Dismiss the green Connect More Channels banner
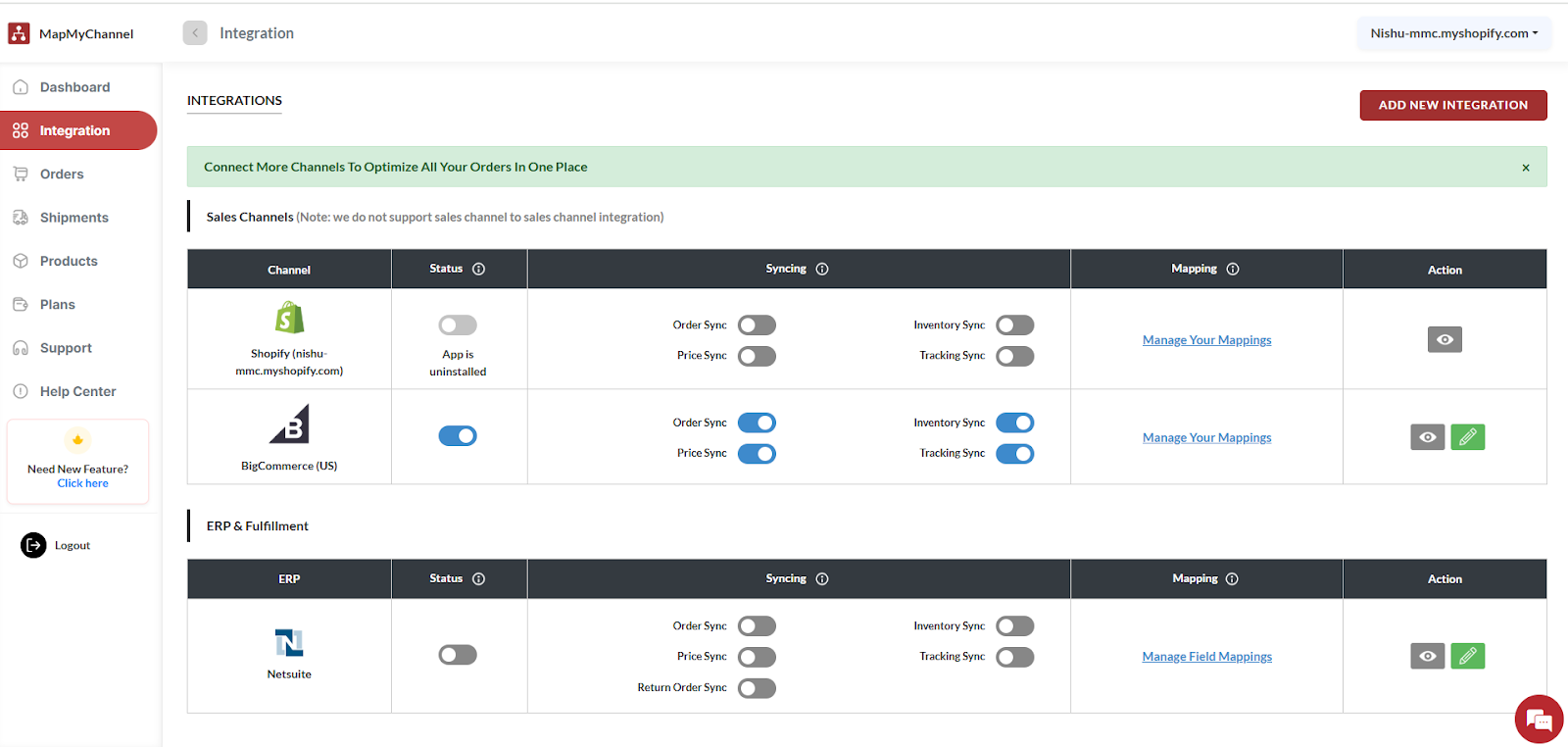 coord(1525,168)
